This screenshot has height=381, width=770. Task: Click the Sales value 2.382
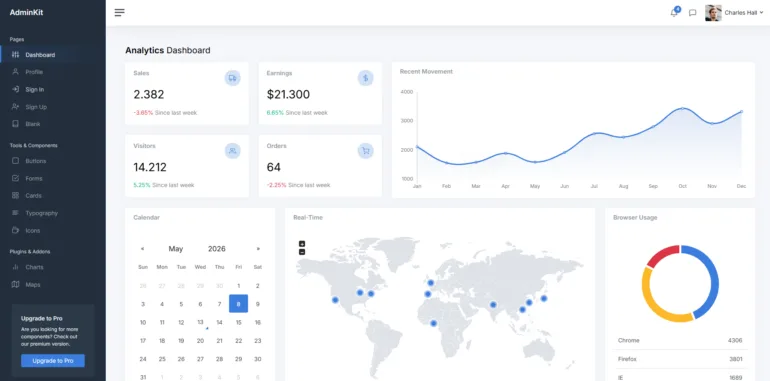(x=148, y=95)
